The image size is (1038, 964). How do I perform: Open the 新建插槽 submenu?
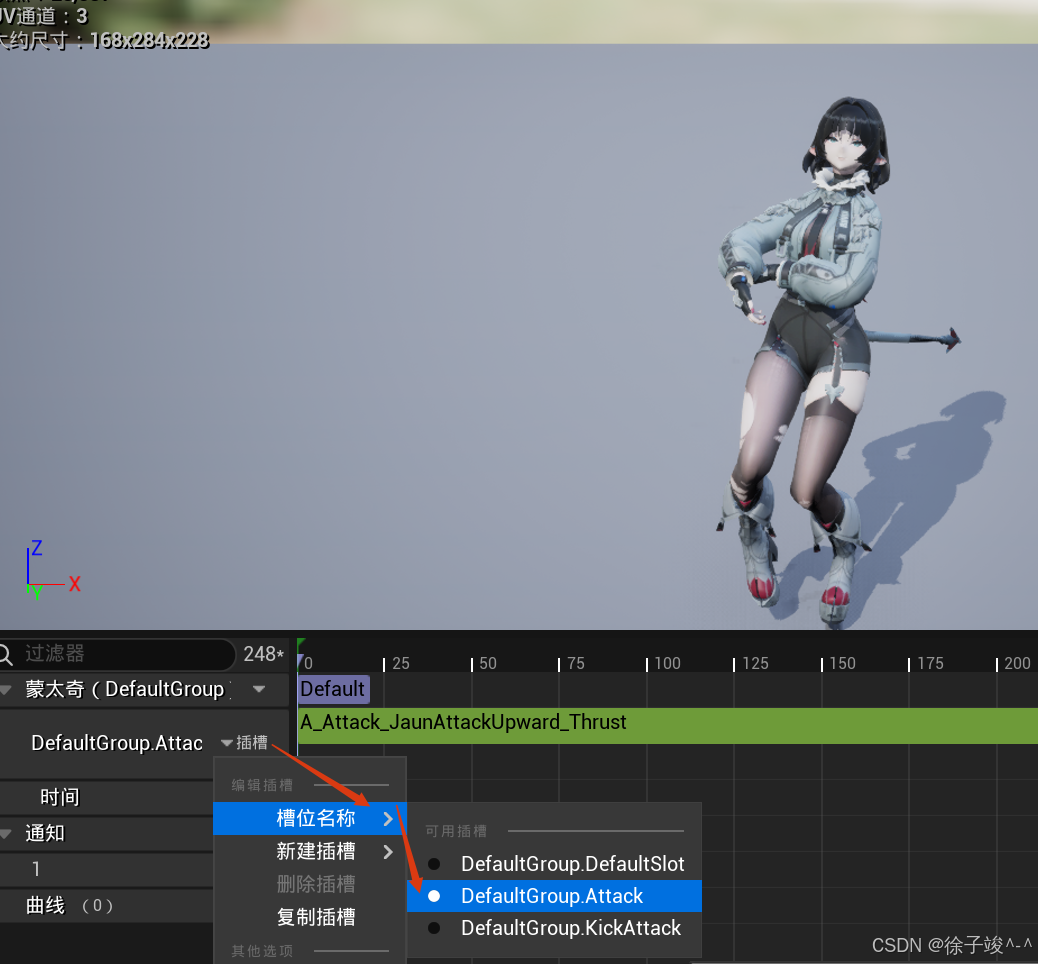pyautogui.click(x=309, y=851)
